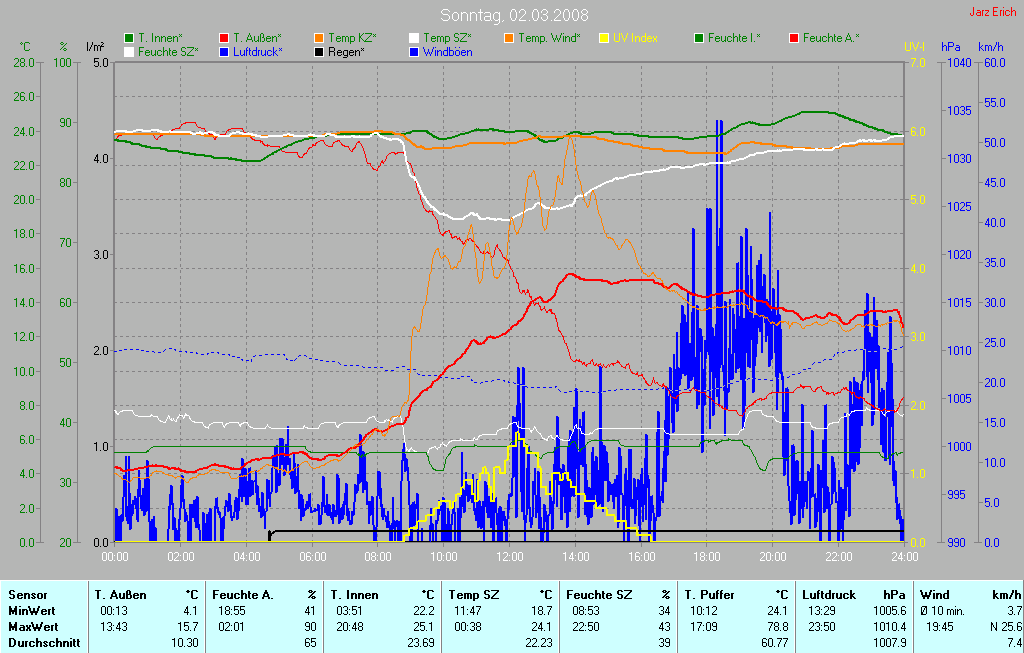Click the green T. Innen legend swatch
The height and width of the screenshot is (653, 1024).
[x=129, y=38]
